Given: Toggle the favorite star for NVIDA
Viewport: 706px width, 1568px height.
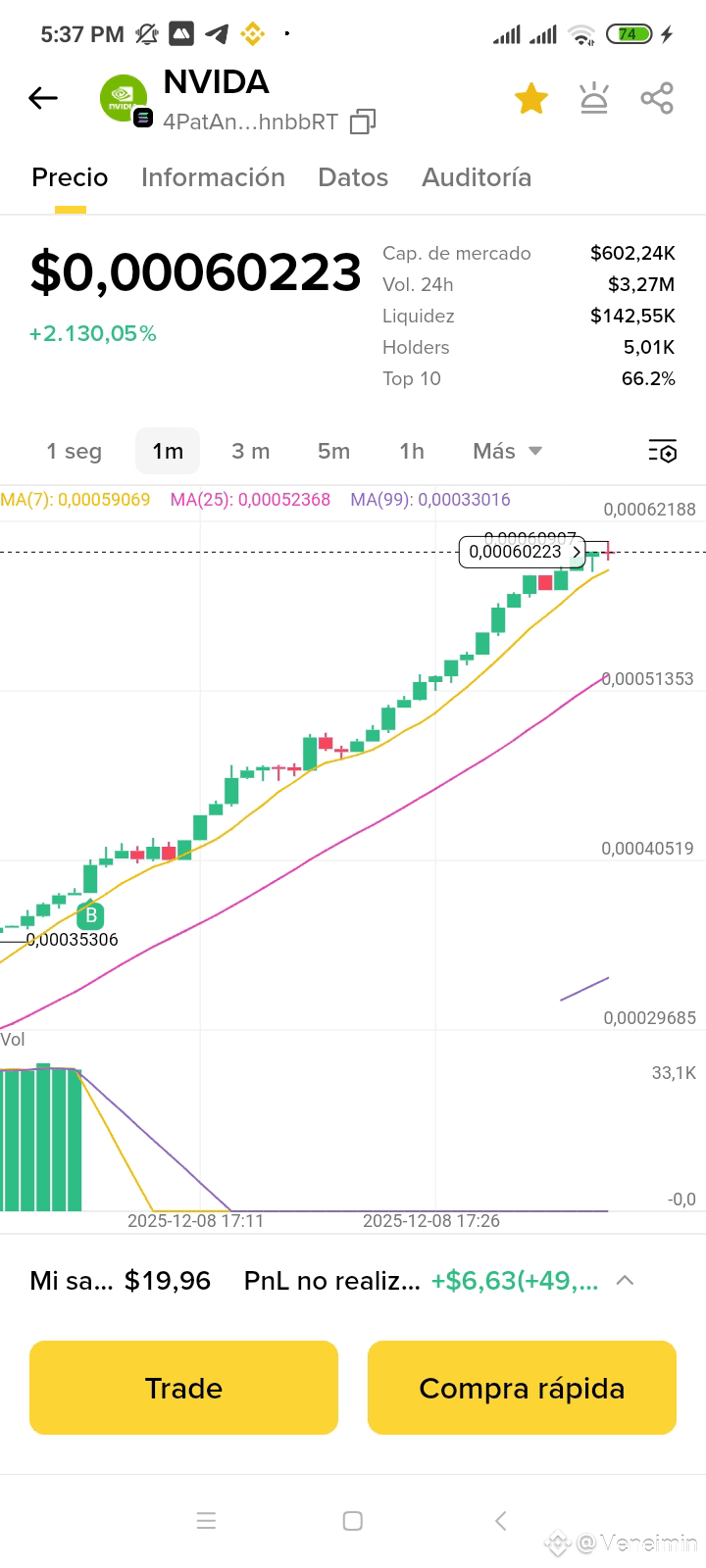Looking at the screenshot, I should (x=530, y=98).
